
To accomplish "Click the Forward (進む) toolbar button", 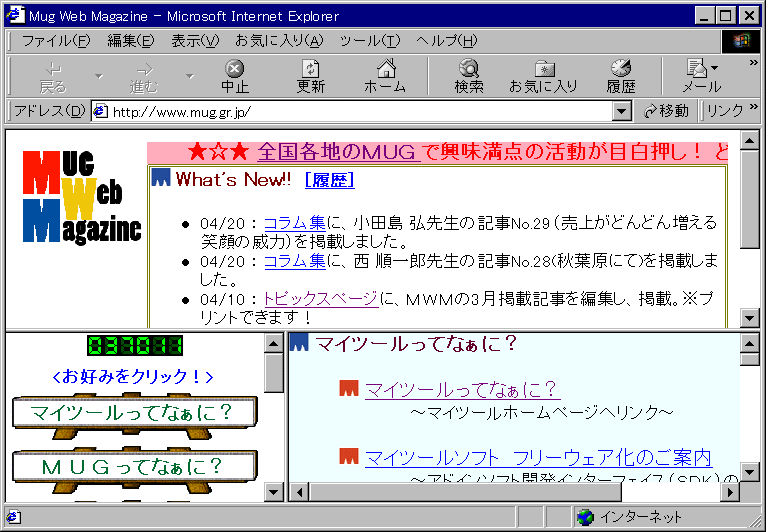I will click(x=144, y=77).
